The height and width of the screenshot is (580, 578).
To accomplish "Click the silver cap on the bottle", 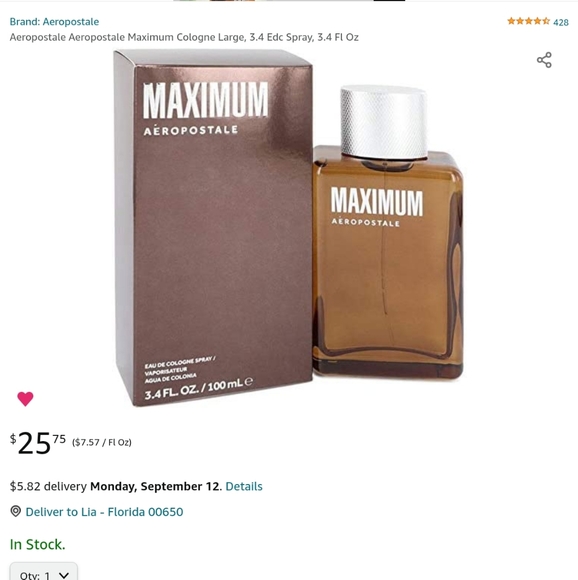I will [384, 121].
